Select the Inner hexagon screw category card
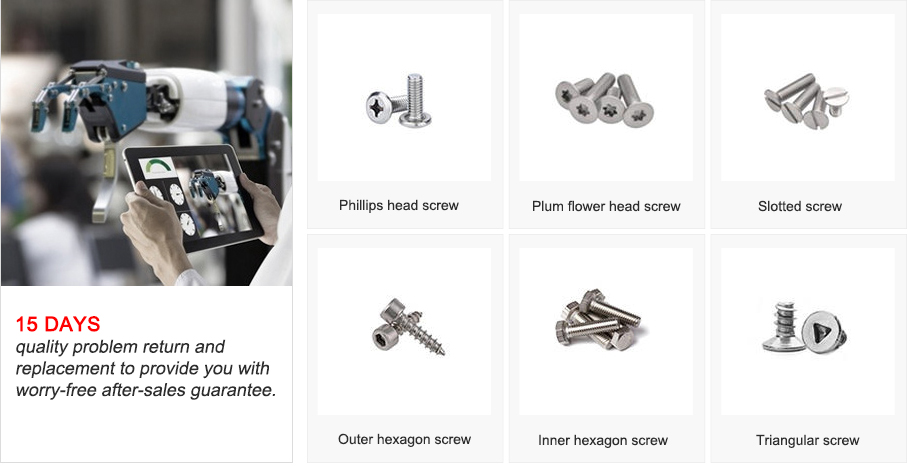Viewport: 908px width, 466px height. [606, 348]
